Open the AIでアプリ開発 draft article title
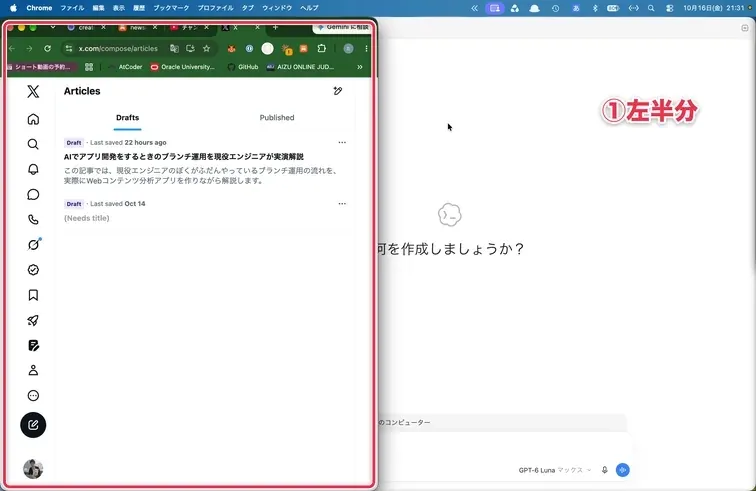Image resolution: width=756 pixels, height=491 pixels. [184, 157]
